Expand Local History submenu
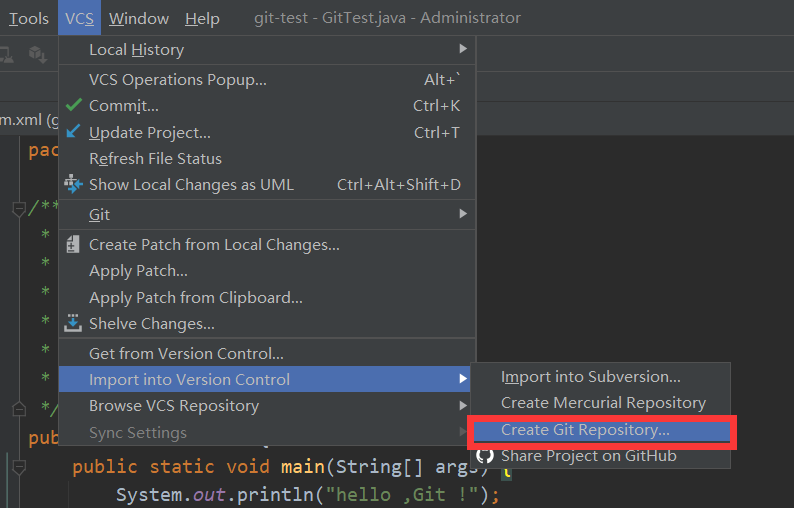The height and width of the screenshot is (508, 794). click(x=267, y=50)
